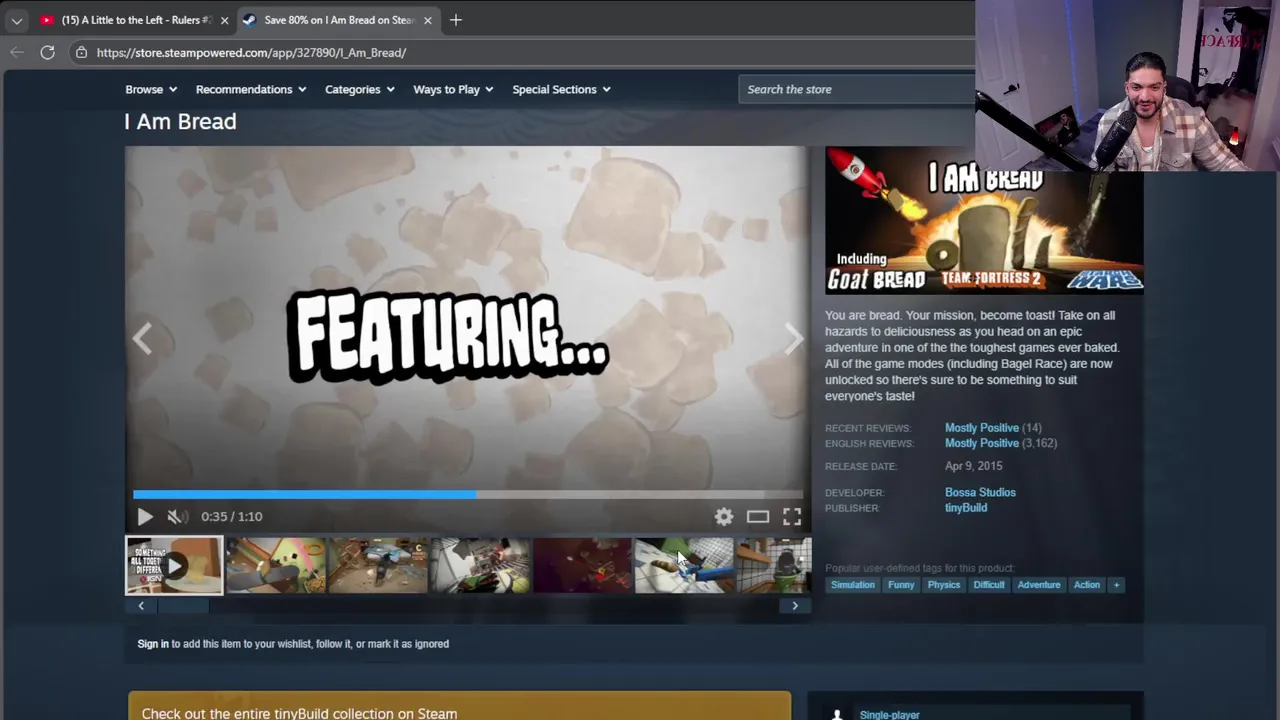Close the I Am Bread Steam tab
Image resolution: width=1280 pixels, height=720 pixels.
427,20
